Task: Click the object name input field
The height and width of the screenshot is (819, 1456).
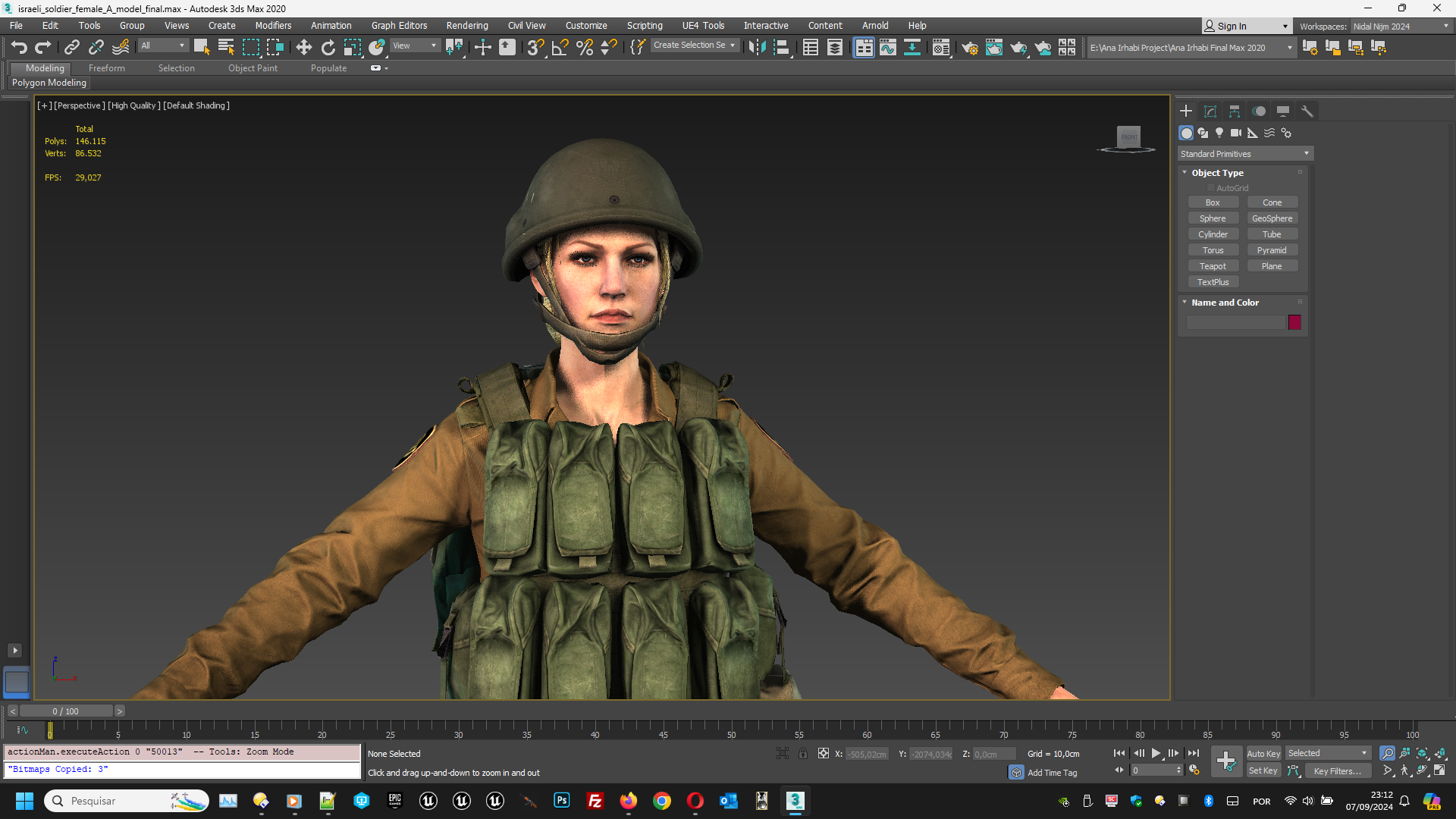Action: click(x=1237, y=322)
